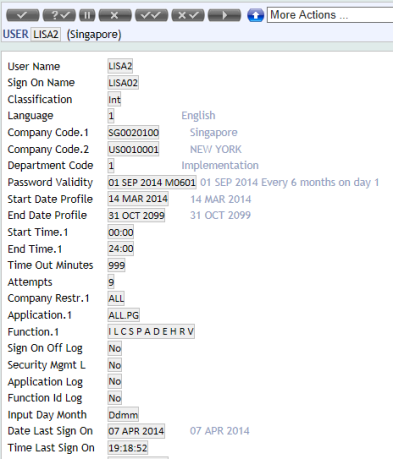Click Input Day Month field Ddmm
This screenshot has height=459, width=393.
click(x=123, y=415)
